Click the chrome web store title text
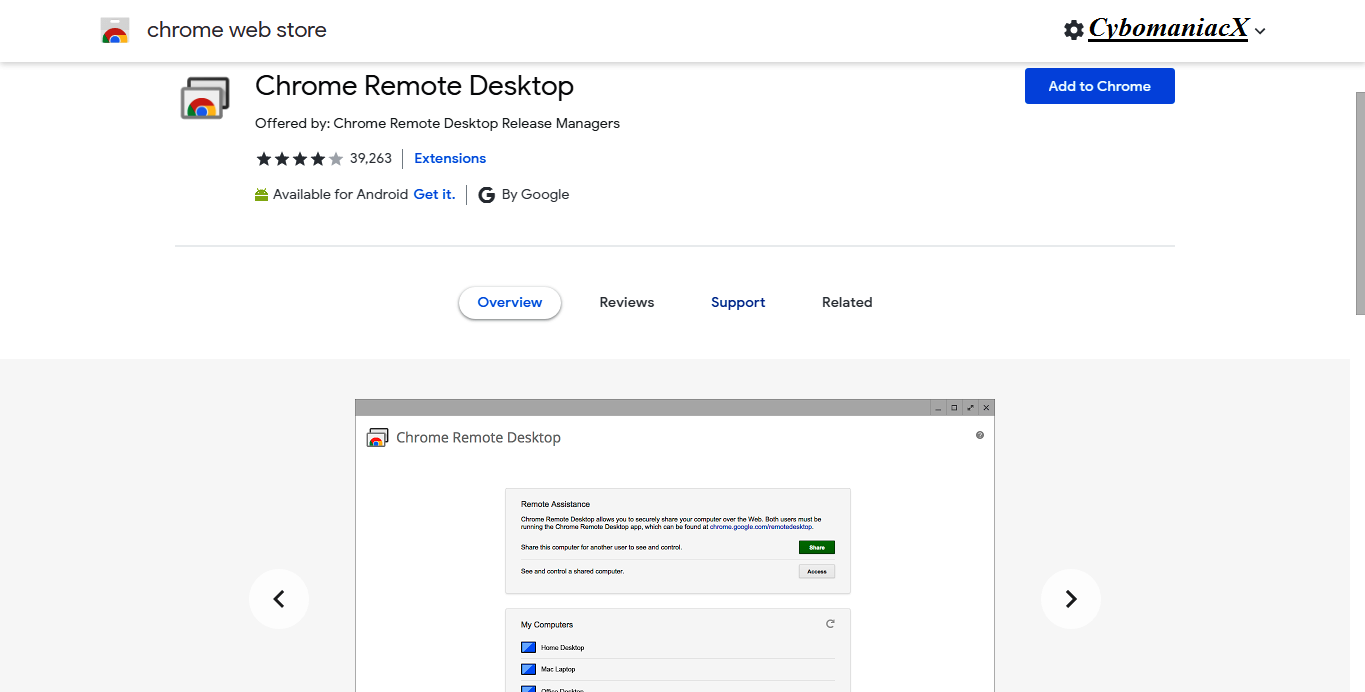 (x=237, y=30)
